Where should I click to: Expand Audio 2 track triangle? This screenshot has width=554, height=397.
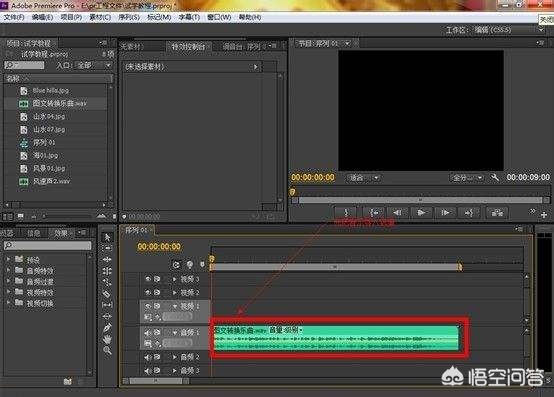point(175,357)
